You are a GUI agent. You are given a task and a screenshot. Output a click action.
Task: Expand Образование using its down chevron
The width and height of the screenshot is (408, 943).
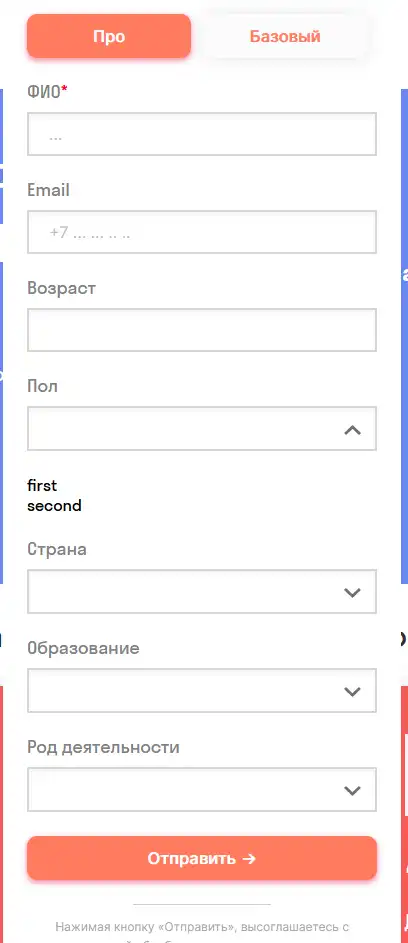coord(352,692)
